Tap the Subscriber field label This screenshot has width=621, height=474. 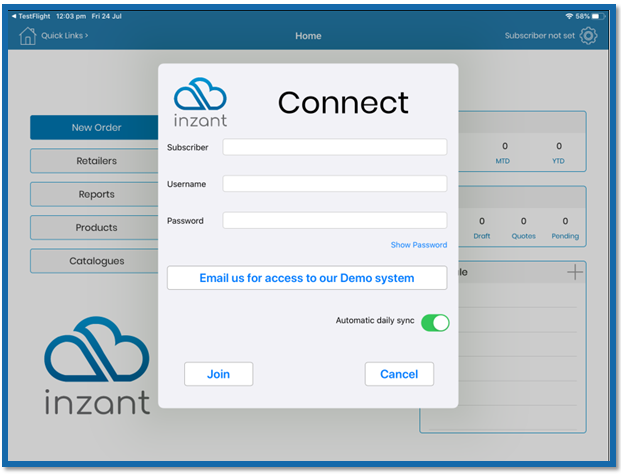coord(187,147)
